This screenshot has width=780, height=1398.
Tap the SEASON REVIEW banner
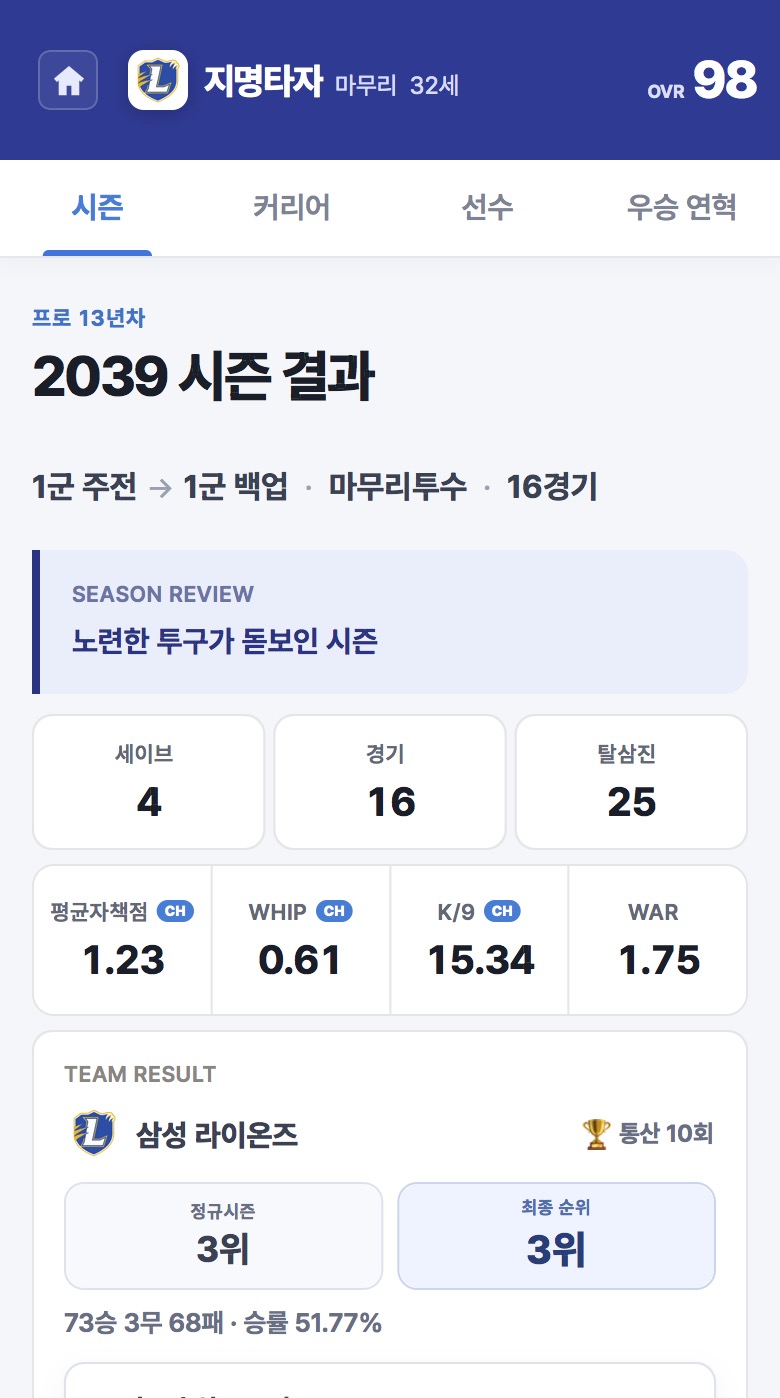(390, 622)
